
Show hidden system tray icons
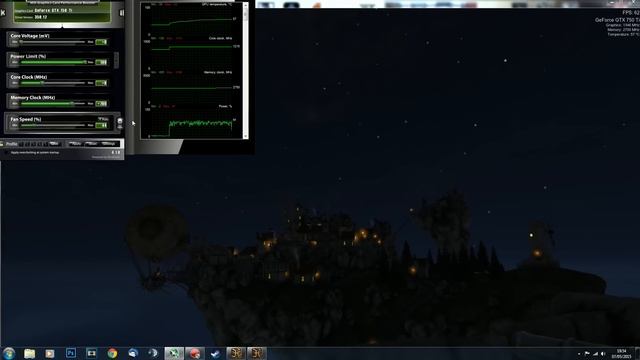579,354
